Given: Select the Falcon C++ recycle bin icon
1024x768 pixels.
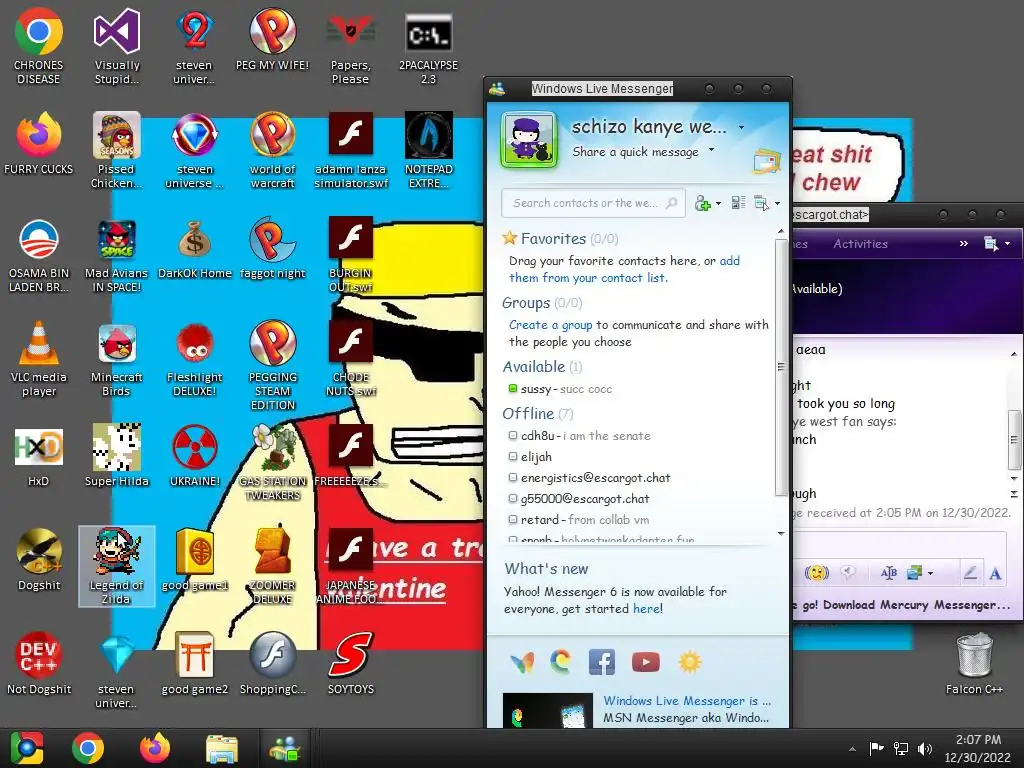Looking at the screenshot, I should pyautogui.click(x=974, y=663).
